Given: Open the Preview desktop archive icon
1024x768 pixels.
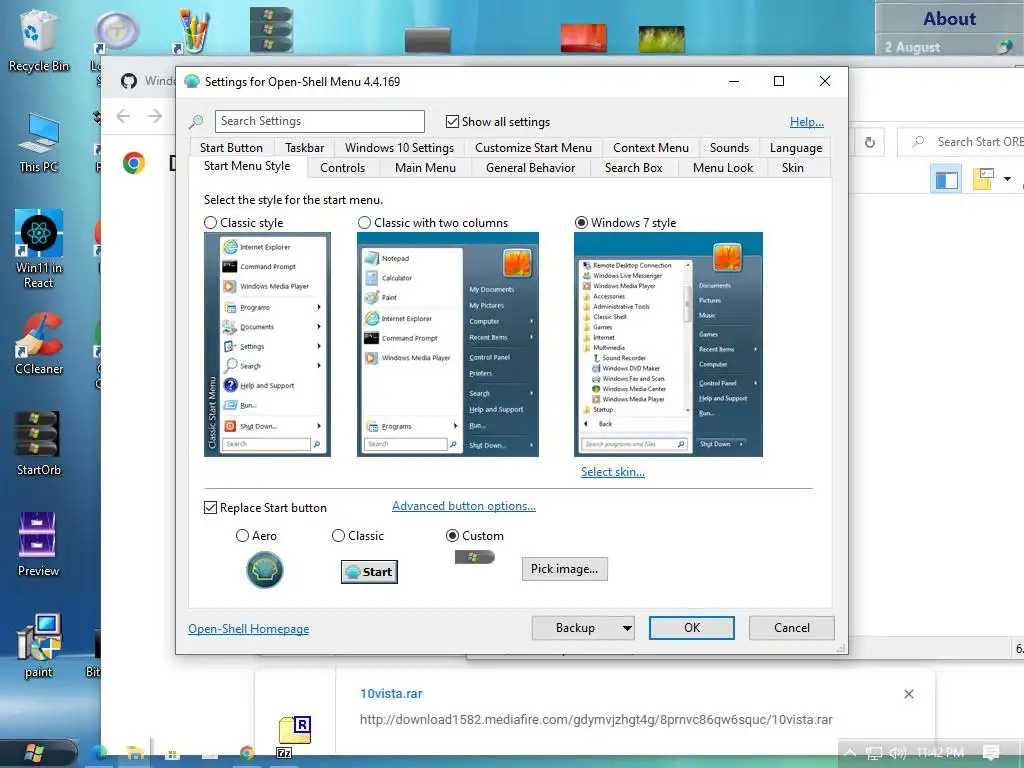Looking at the screenshot, I should [x=38, y=545].
